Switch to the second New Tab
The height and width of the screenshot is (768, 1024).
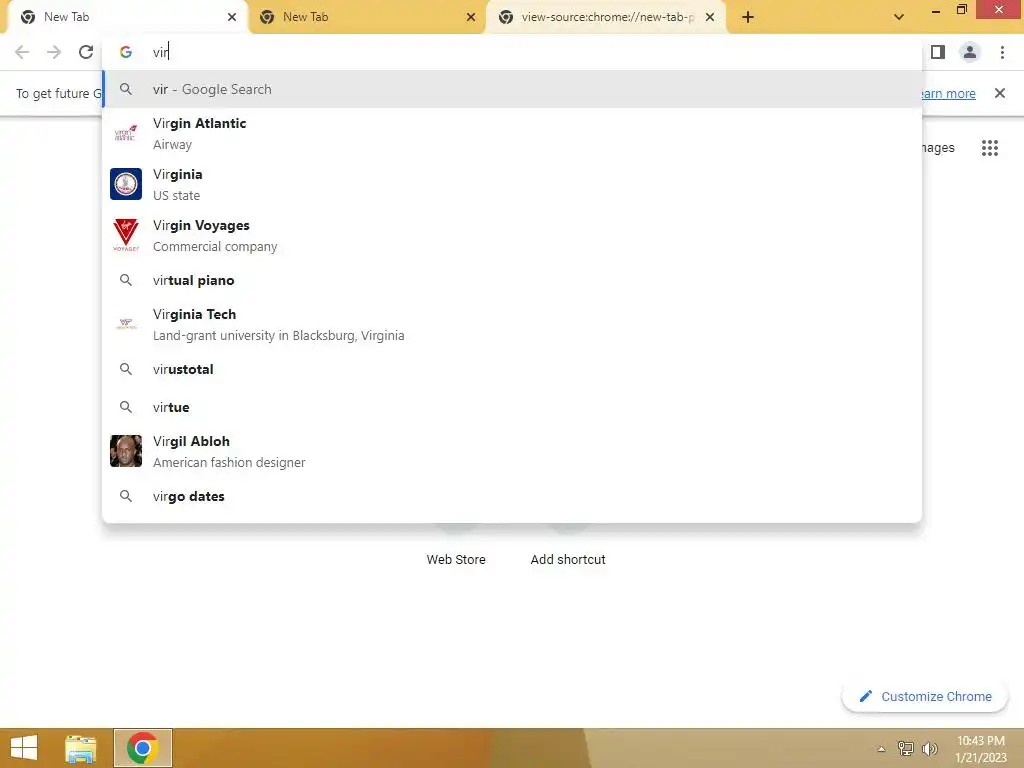click(366, 17)
